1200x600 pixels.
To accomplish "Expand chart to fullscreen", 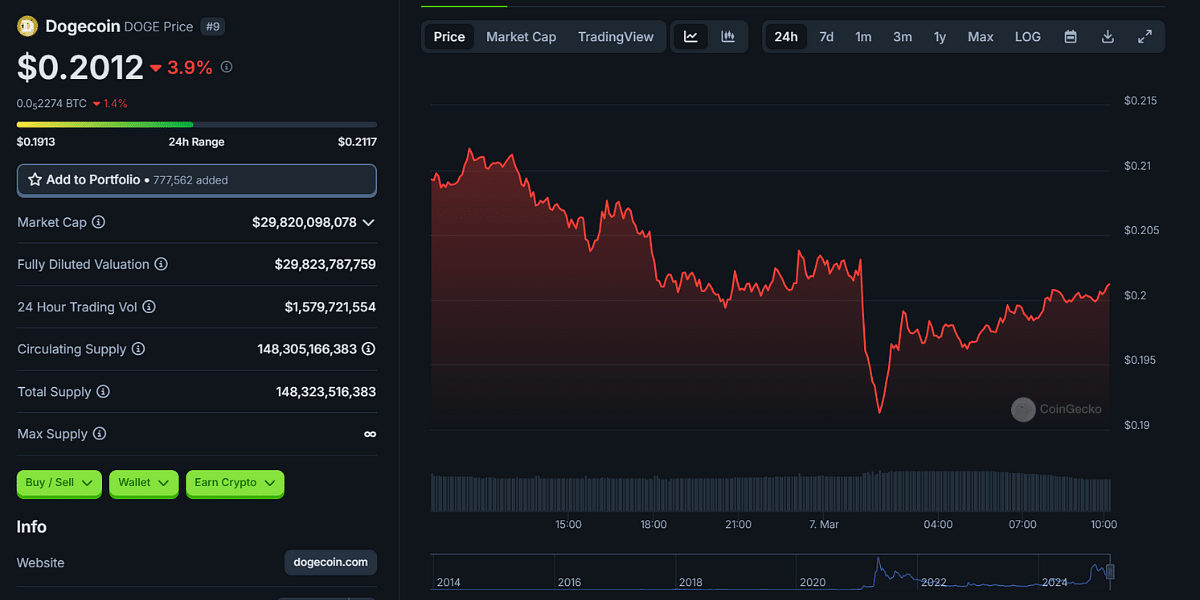I will (x=1145, y=37).
